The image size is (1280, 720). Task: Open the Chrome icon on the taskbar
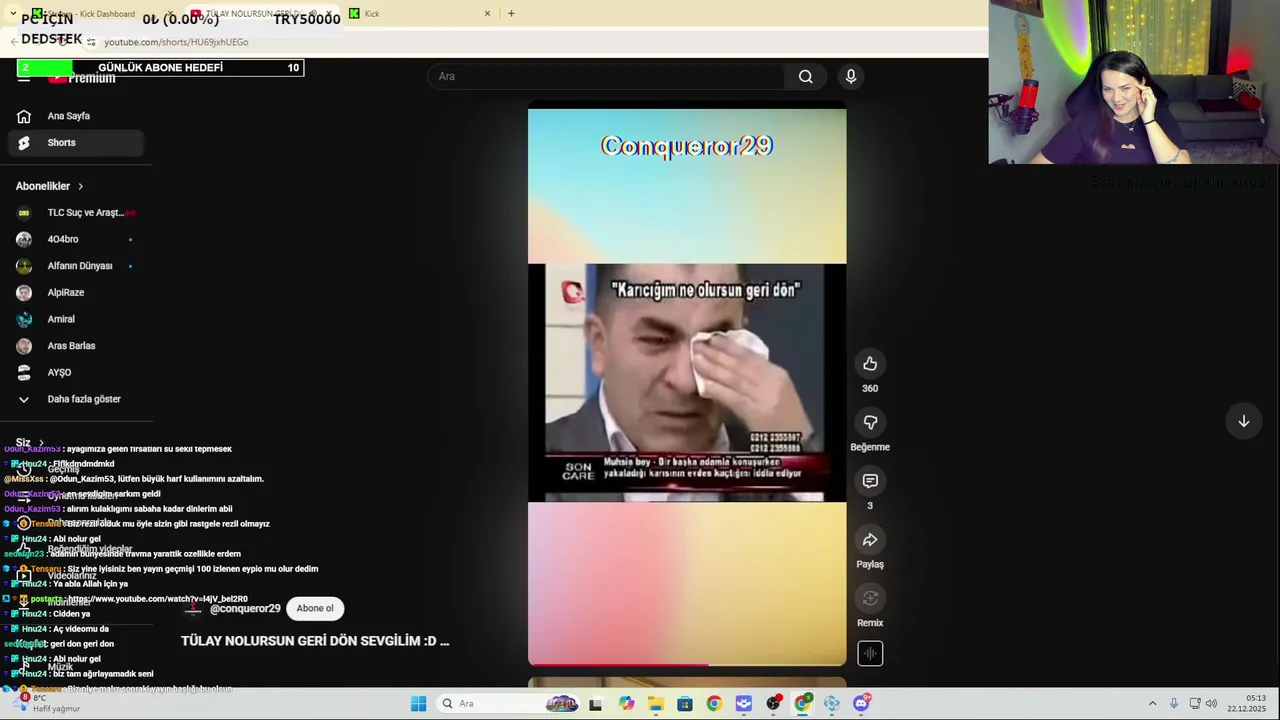(x=714, y=704)
